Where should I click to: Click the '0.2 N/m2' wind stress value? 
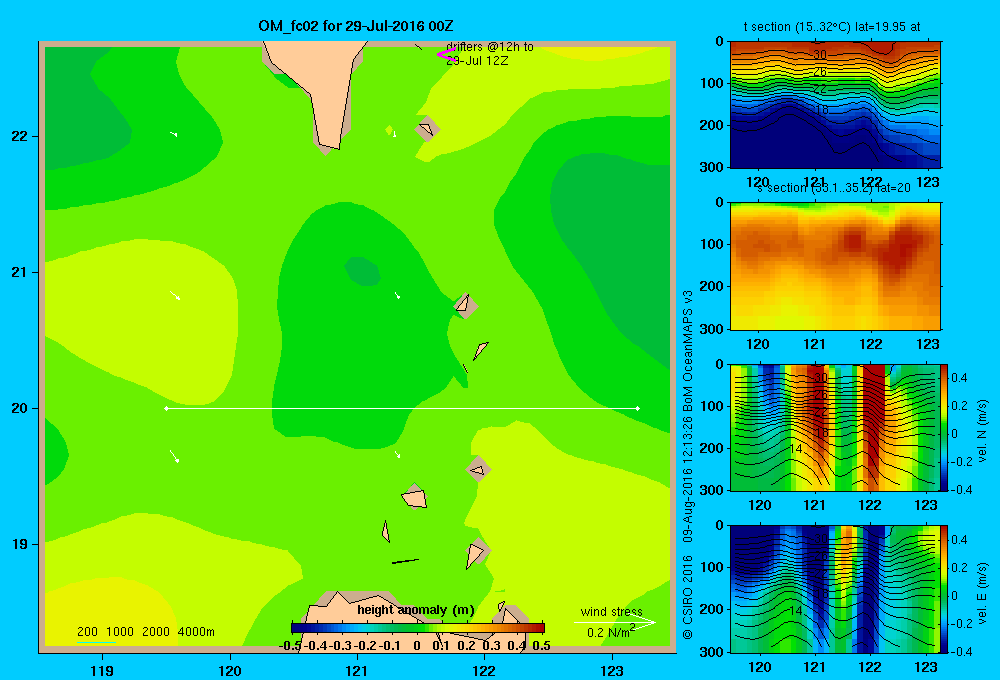611,632
